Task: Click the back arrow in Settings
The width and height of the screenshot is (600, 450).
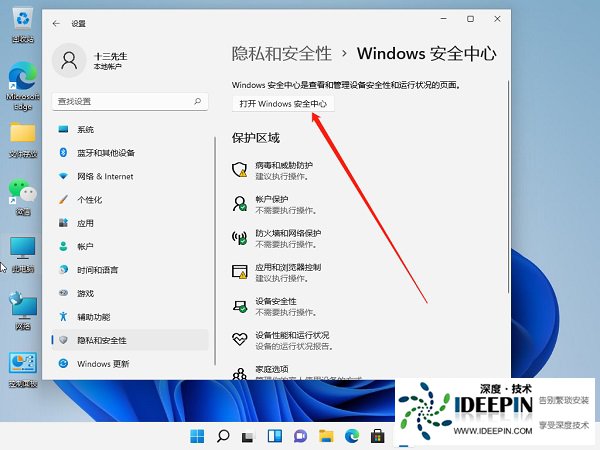Action: point(56,24)
